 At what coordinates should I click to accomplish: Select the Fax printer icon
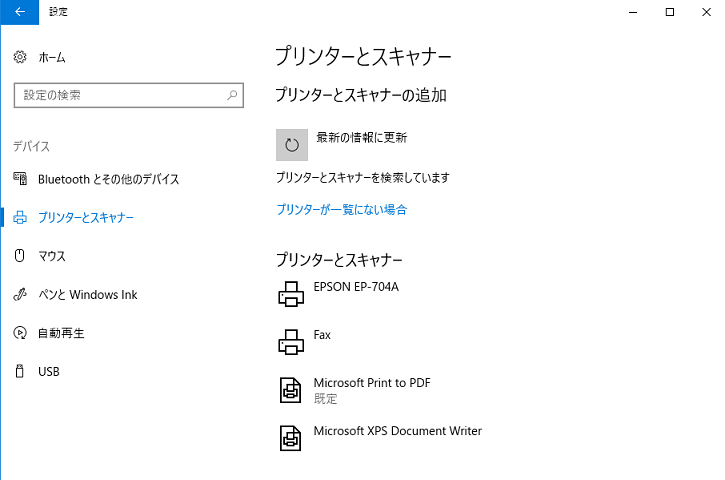click(x=291, y=342)
